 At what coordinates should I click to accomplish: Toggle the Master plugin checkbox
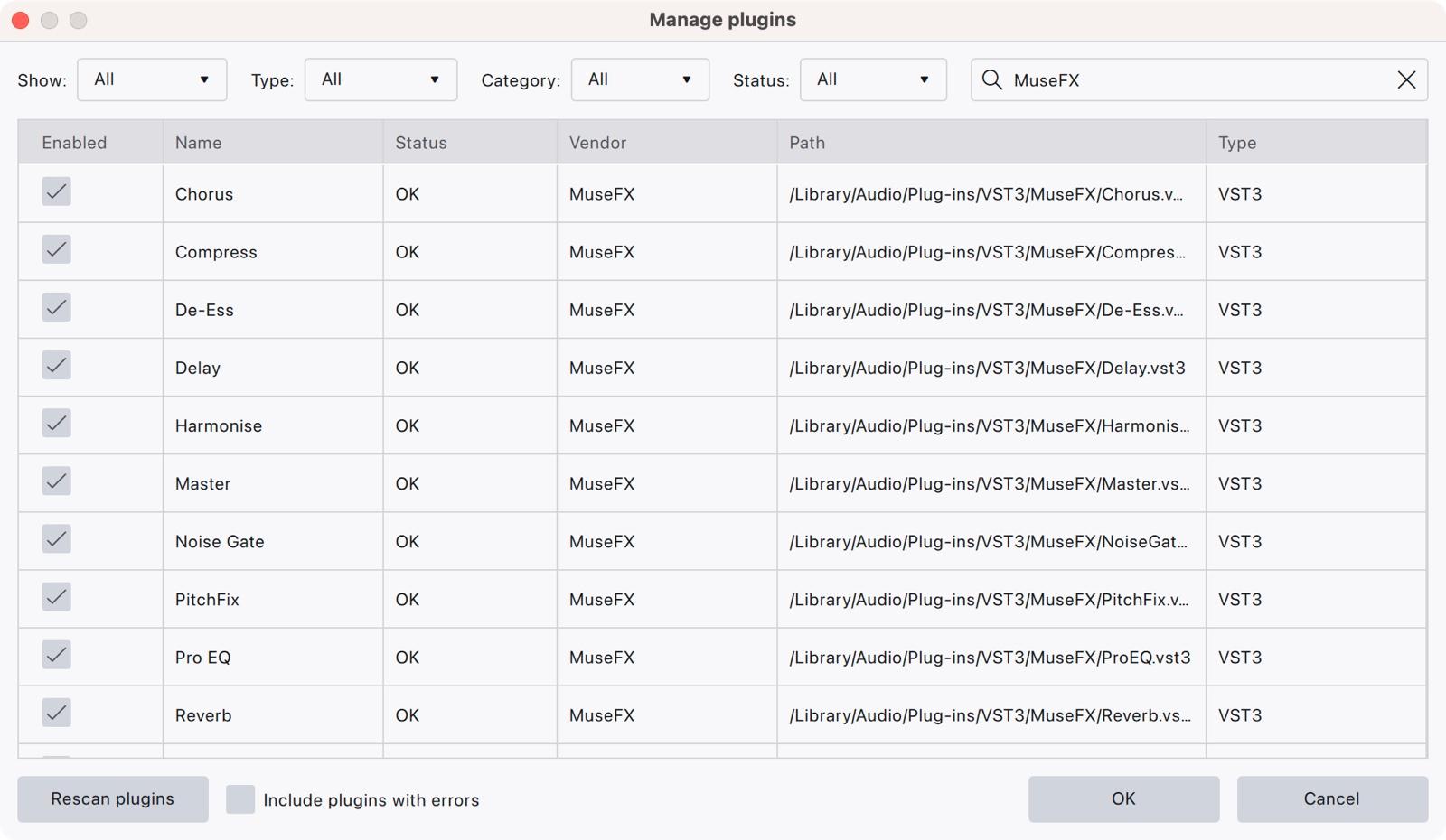[56, 481]
